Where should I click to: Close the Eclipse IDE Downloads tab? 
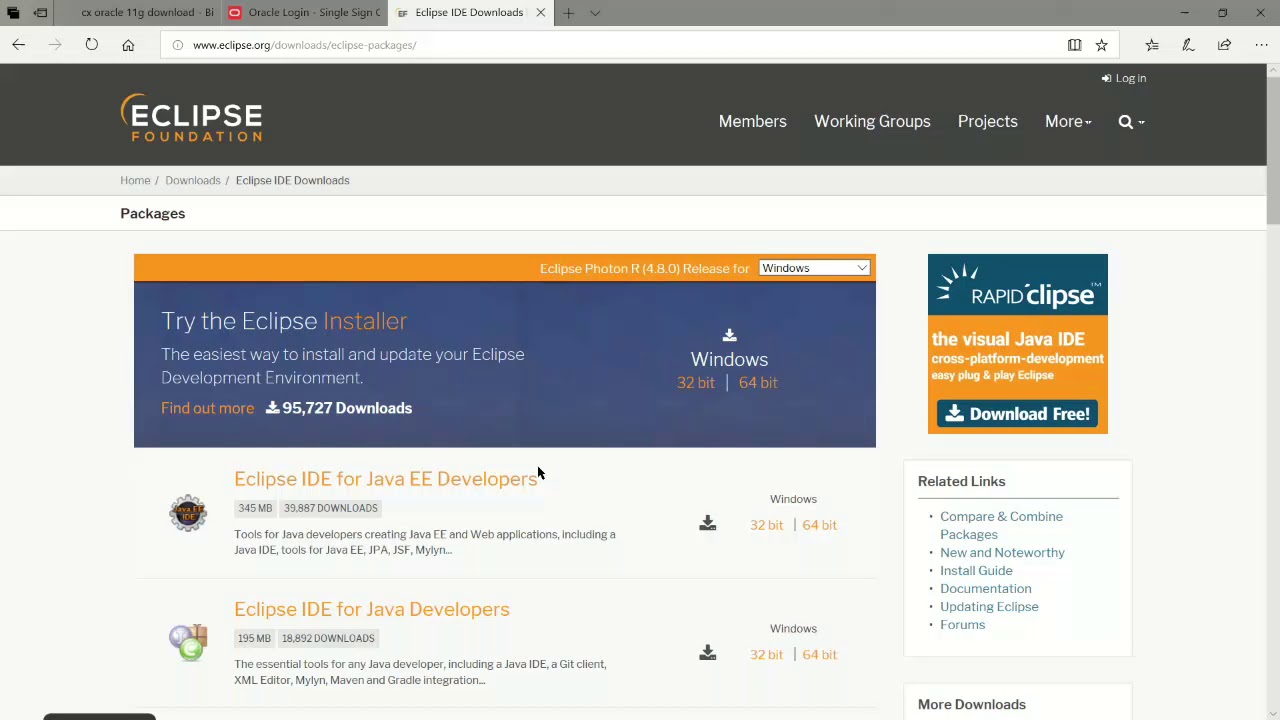tap(541, 13)
